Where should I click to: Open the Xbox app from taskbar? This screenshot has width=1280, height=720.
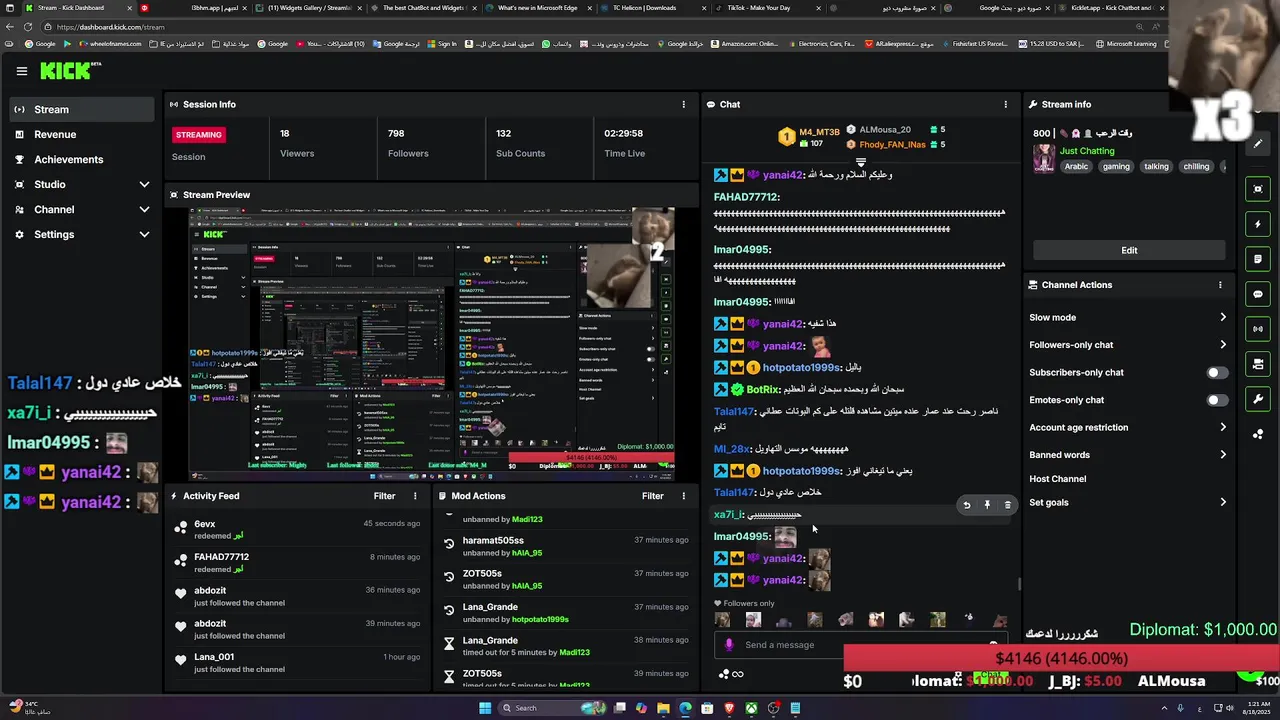751,708
